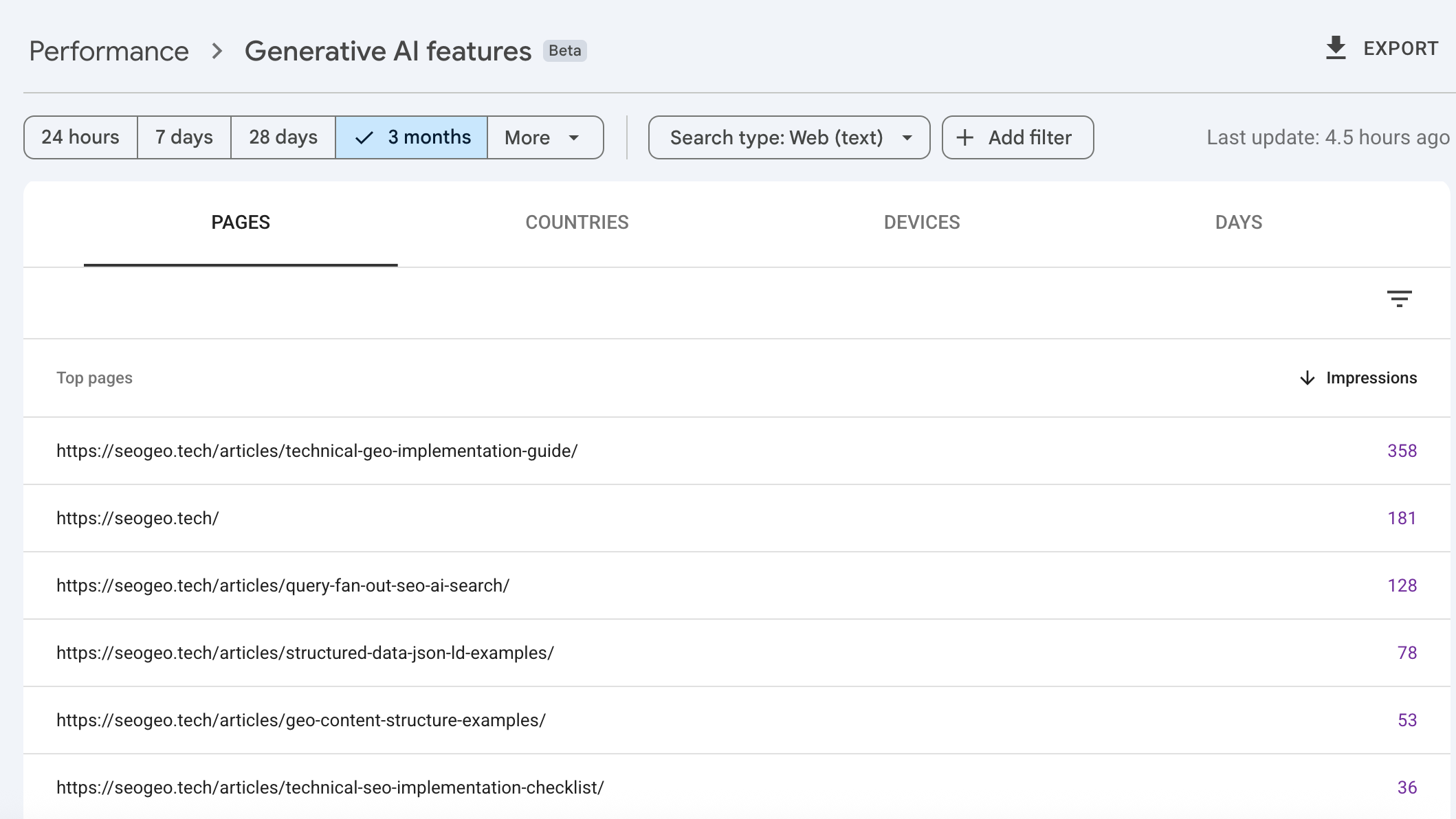
Task: Click the plus icon on Add filter
Action: pos(965,137)
